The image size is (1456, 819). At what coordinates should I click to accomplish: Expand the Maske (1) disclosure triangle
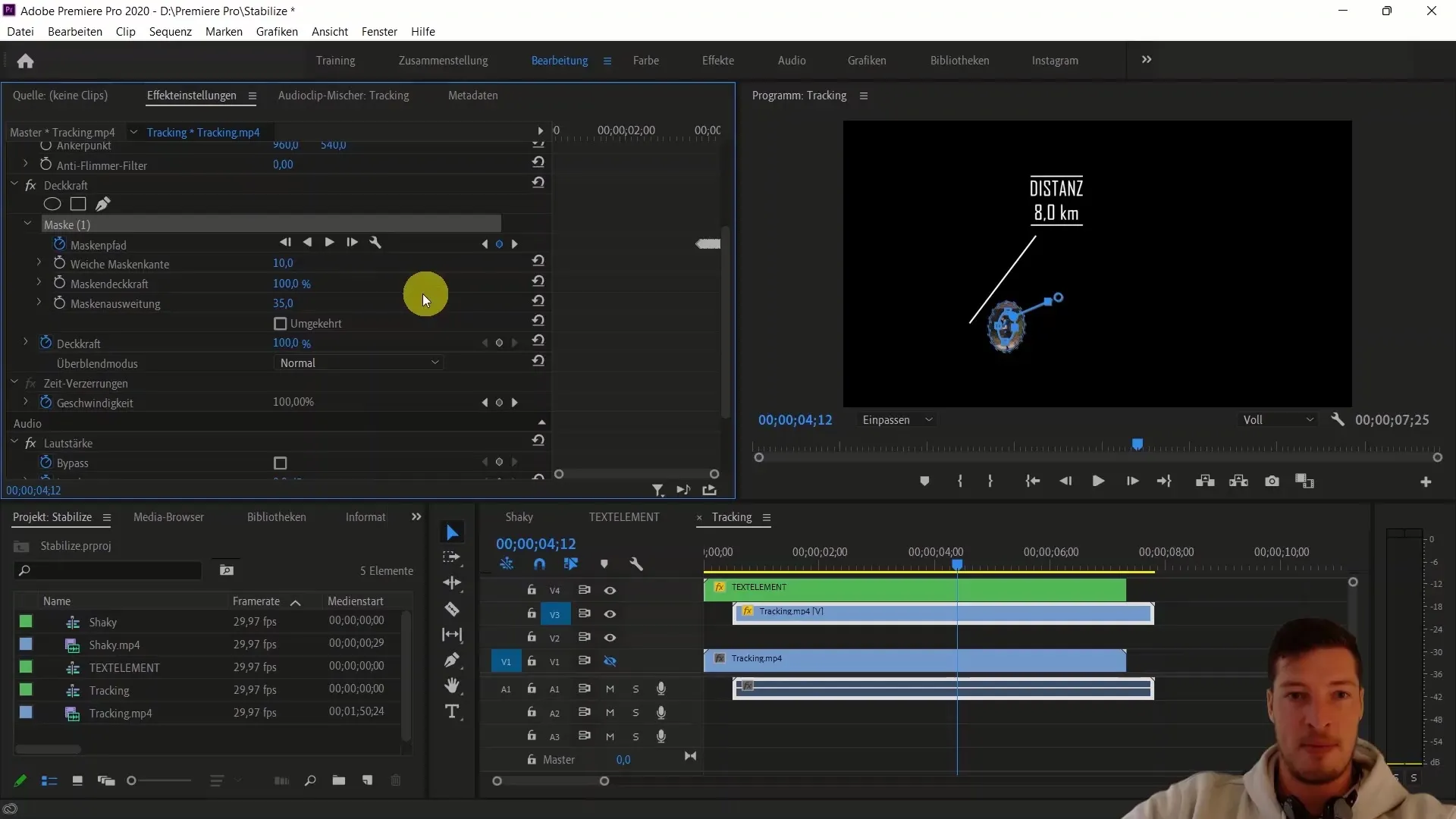tap(28, 224)
